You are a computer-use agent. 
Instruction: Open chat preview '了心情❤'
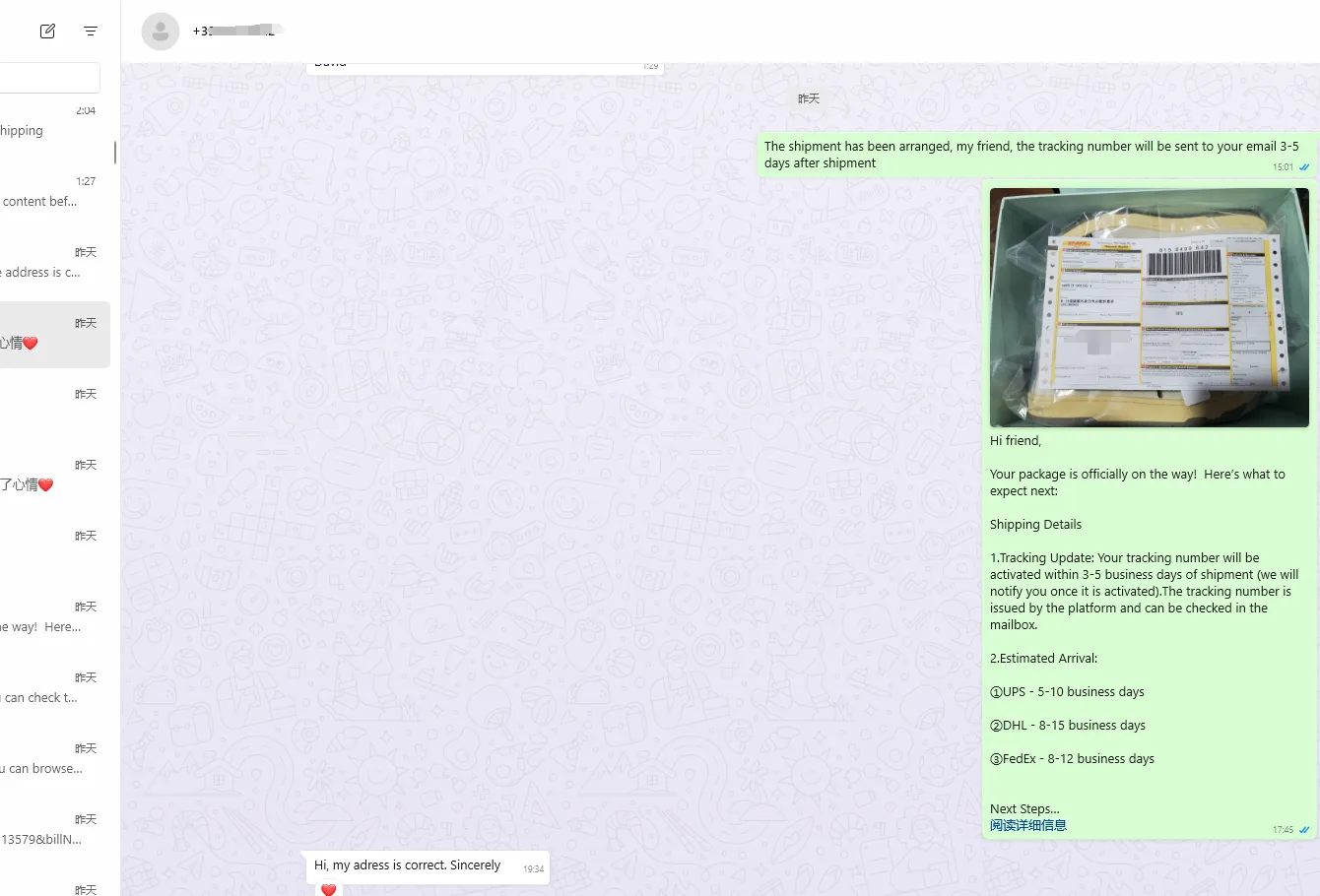click(27, 484)
